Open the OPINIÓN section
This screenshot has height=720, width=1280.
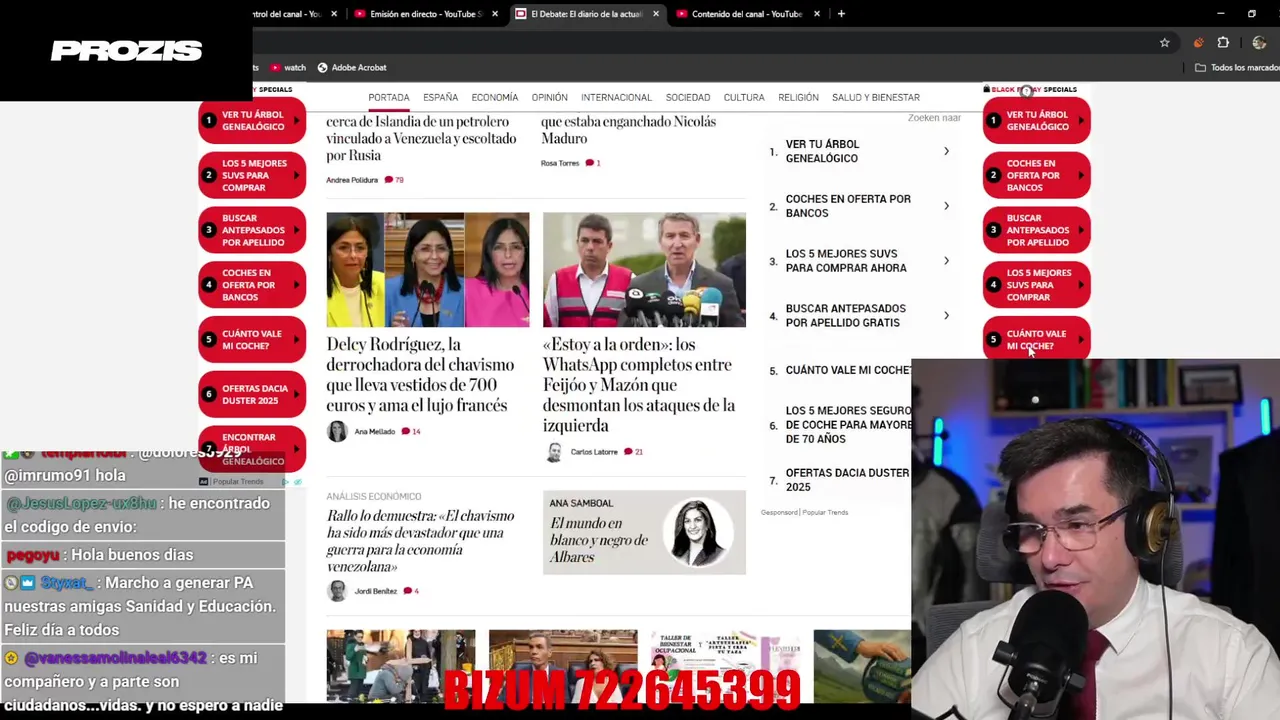[549, 97]
